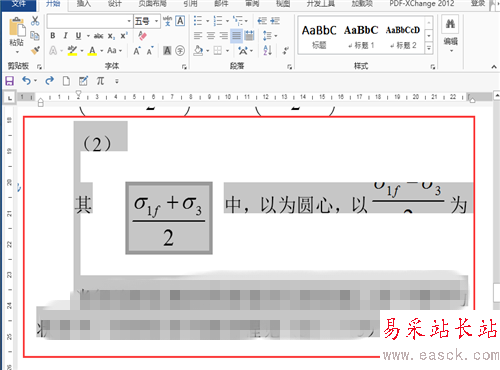The image size is (500, 370).
Task: Clear all formatting with eraser icon
Action: point(142,36)
